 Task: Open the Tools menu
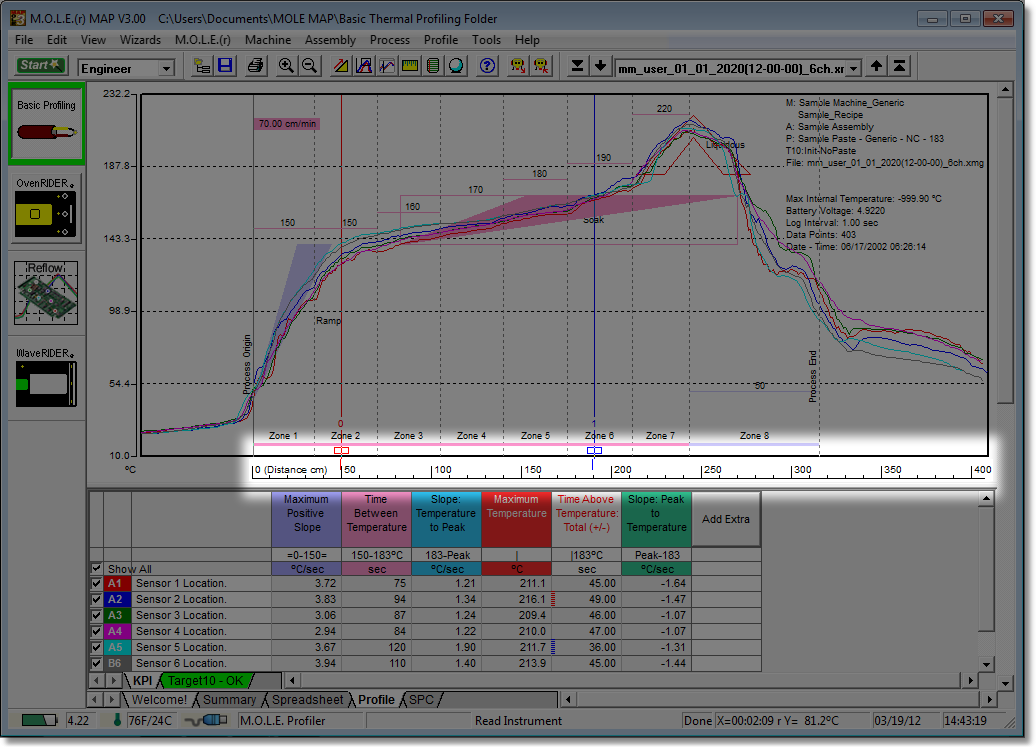486,40
